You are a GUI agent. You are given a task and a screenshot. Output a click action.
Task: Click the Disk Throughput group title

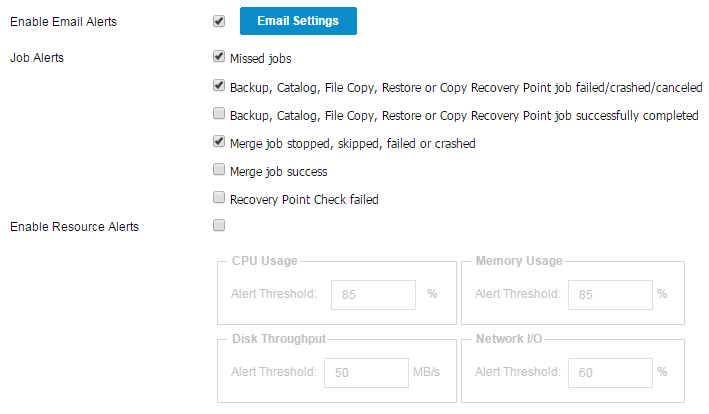(x=279, y=339)
